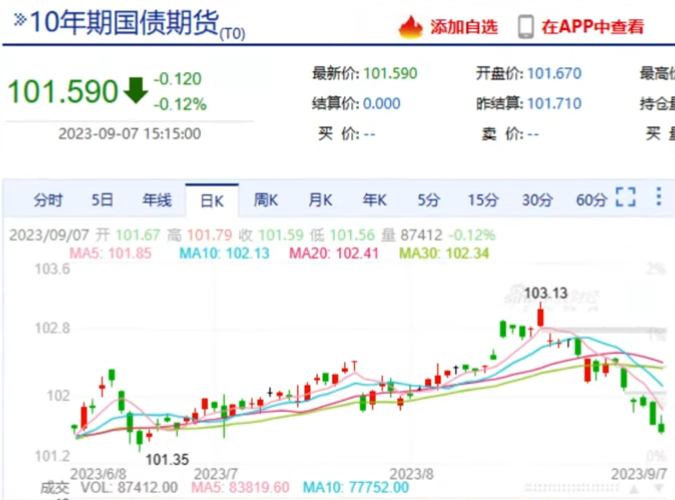The width and height of the screenshot is (675, 500).
Task: Switch to 周K weekly candlestick view
Action: pos(266,199)
